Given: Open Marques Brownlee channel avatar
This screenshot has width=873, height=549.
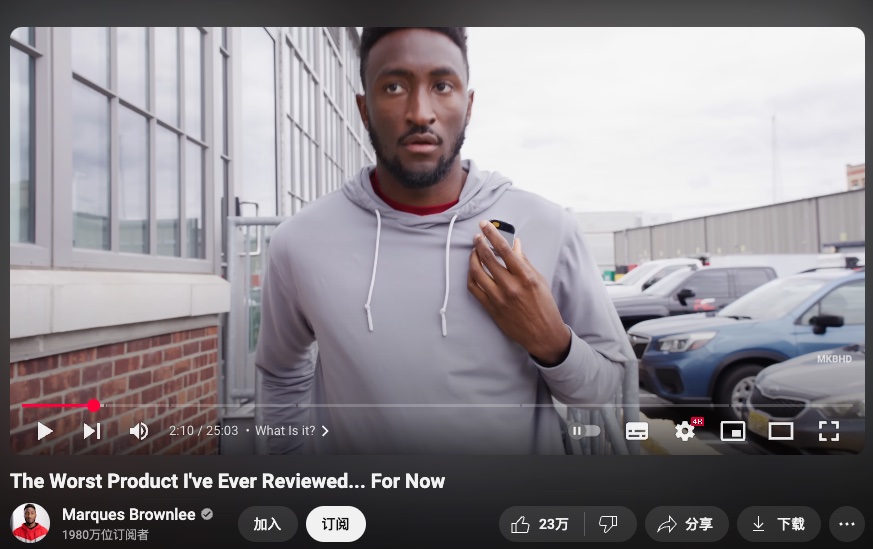Looking at the screenshot, I should point(30,523).
